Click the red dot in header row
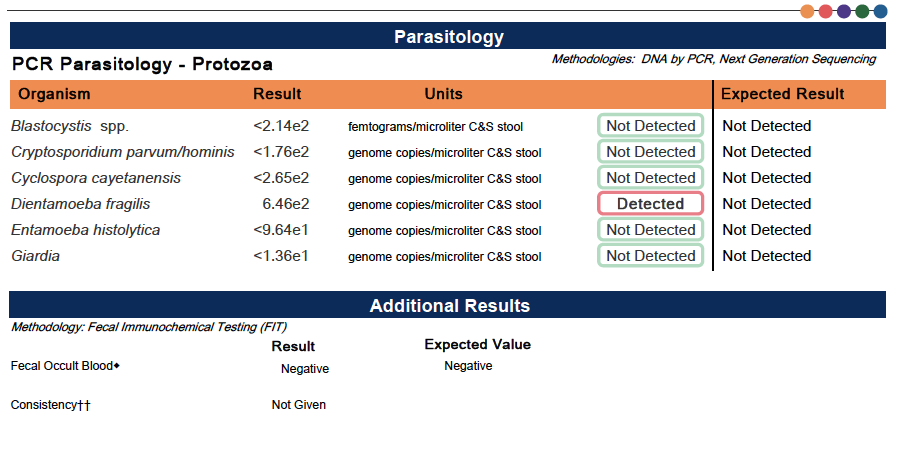This screenshot has height=456, width=906. point(826,11)
